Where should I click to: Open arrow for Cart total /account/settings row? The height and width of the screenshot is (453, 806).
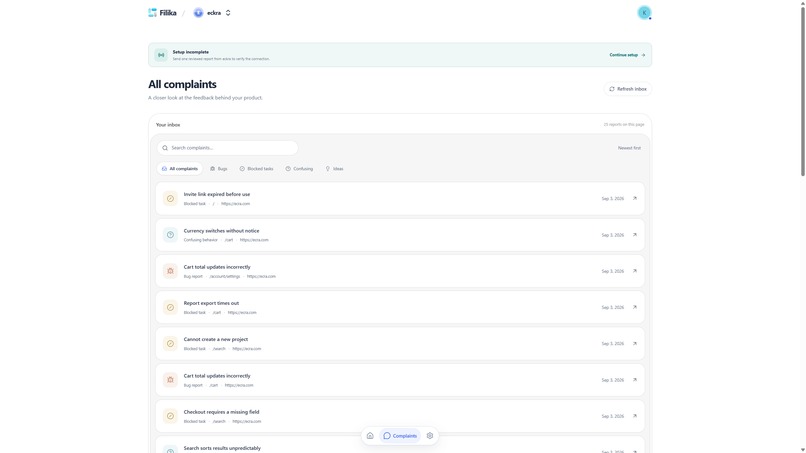click(x=634, y=271)
